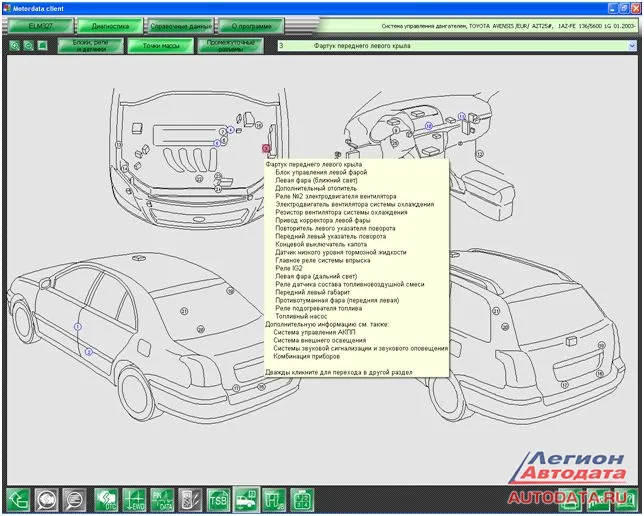Open the numbered connector pinout icon

pos(302,500)
